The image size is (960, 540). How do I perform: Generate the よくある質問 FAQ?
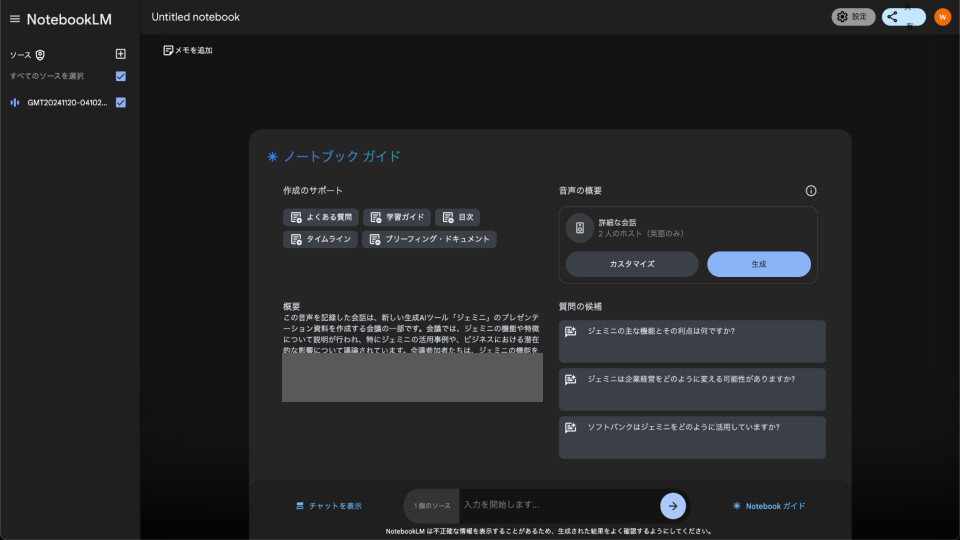[x=320, y=217]
